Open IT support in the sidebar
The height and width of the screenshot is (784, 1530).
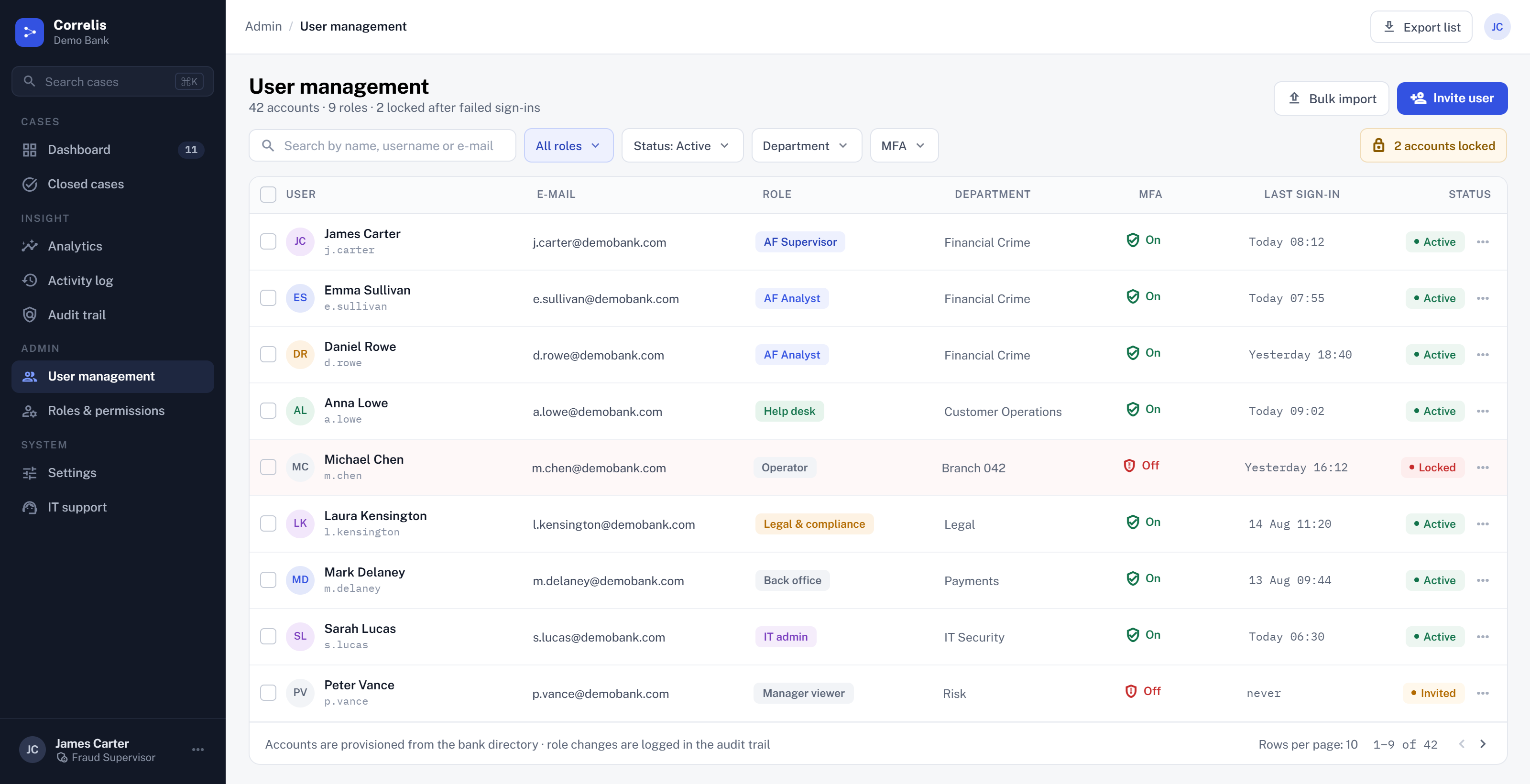(x=113, y=507)
